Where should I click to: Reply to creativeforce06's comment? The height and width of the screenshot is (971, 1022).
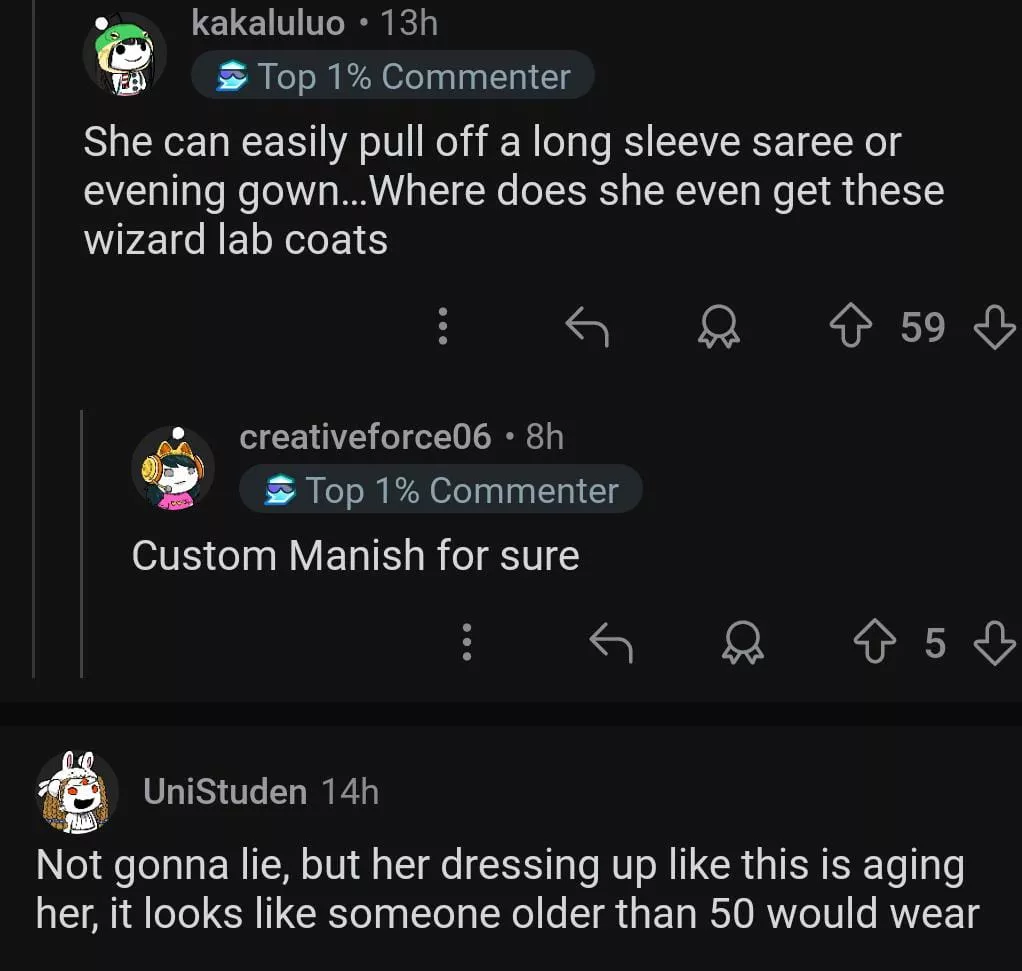(611, 643)
